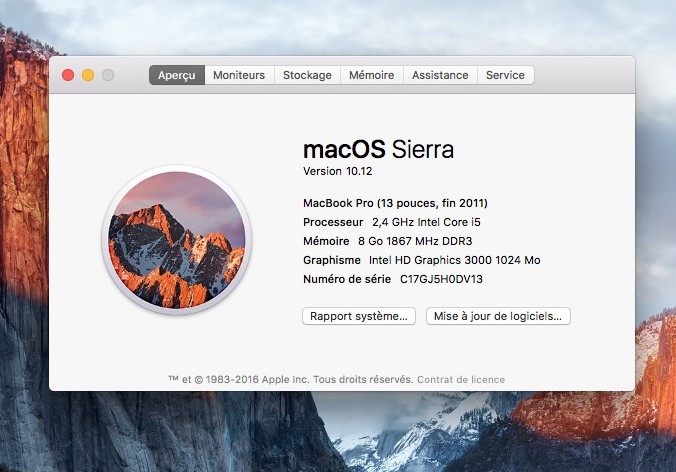Open the Moniteurs tab
Screen dimensions: 676x472
[239, 75]
